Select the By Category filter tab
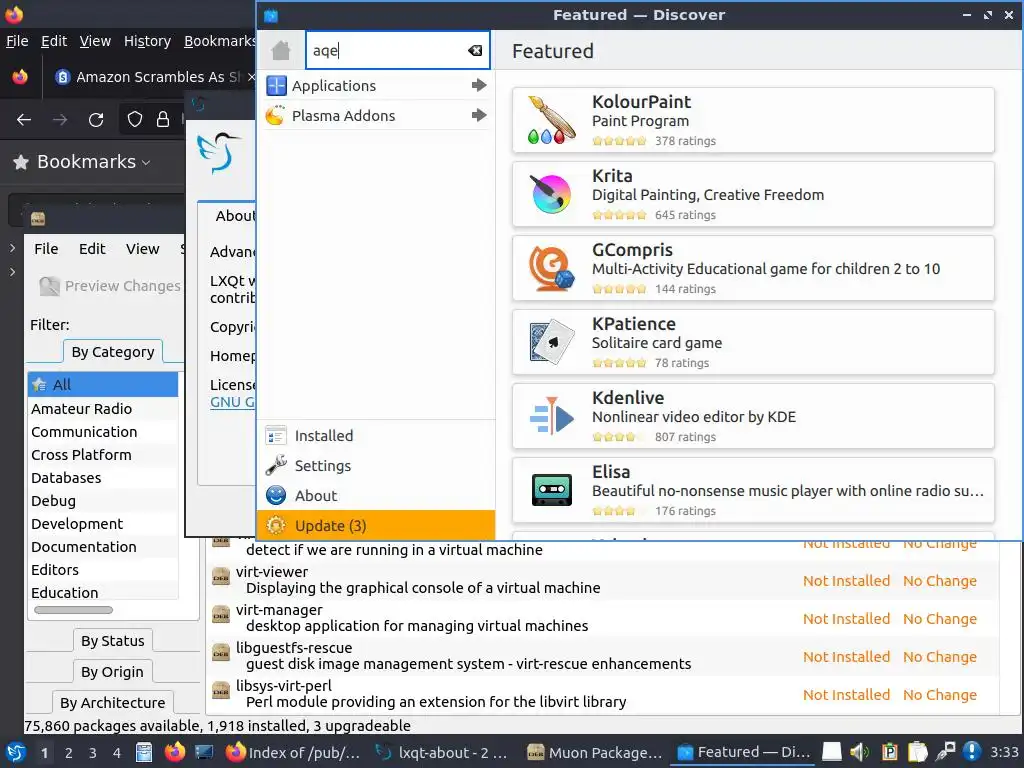The height and width of the screenshot is (768, 1024). (113, 352)
